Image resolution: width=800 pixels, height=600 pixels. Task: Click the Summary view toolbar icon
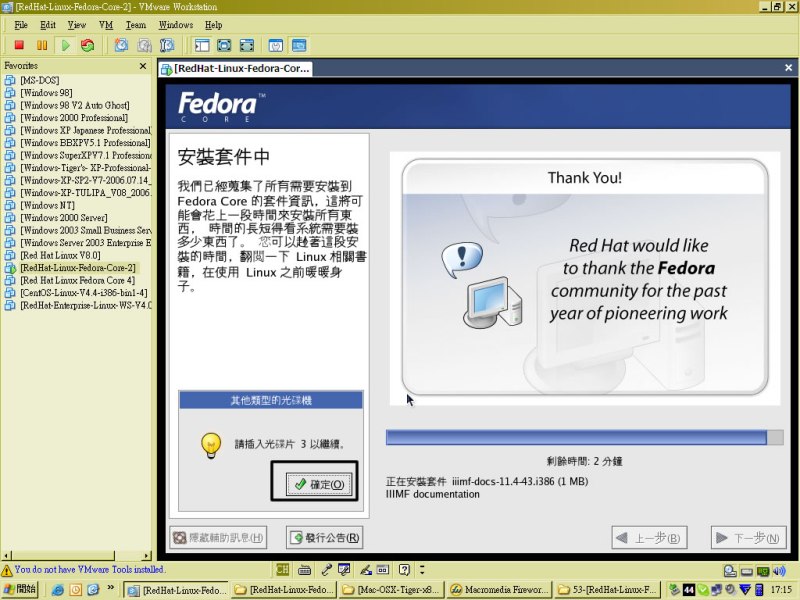[276, 45]
